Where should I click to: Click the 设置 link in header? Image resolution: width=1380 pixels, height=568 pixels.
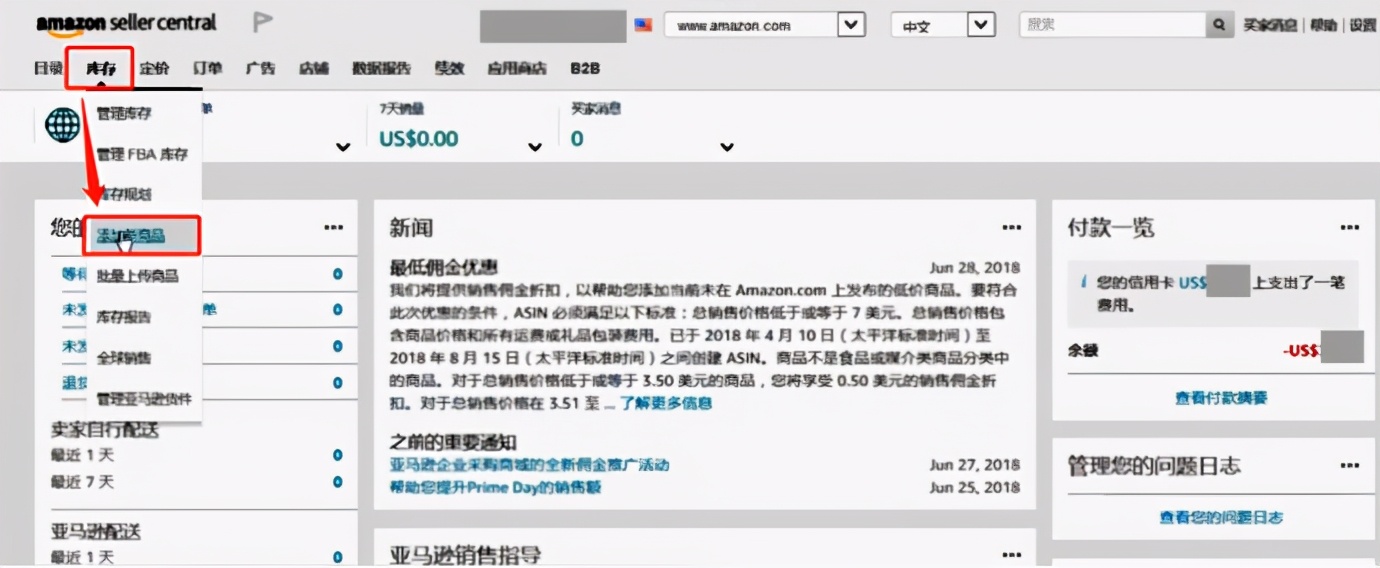1363,25
